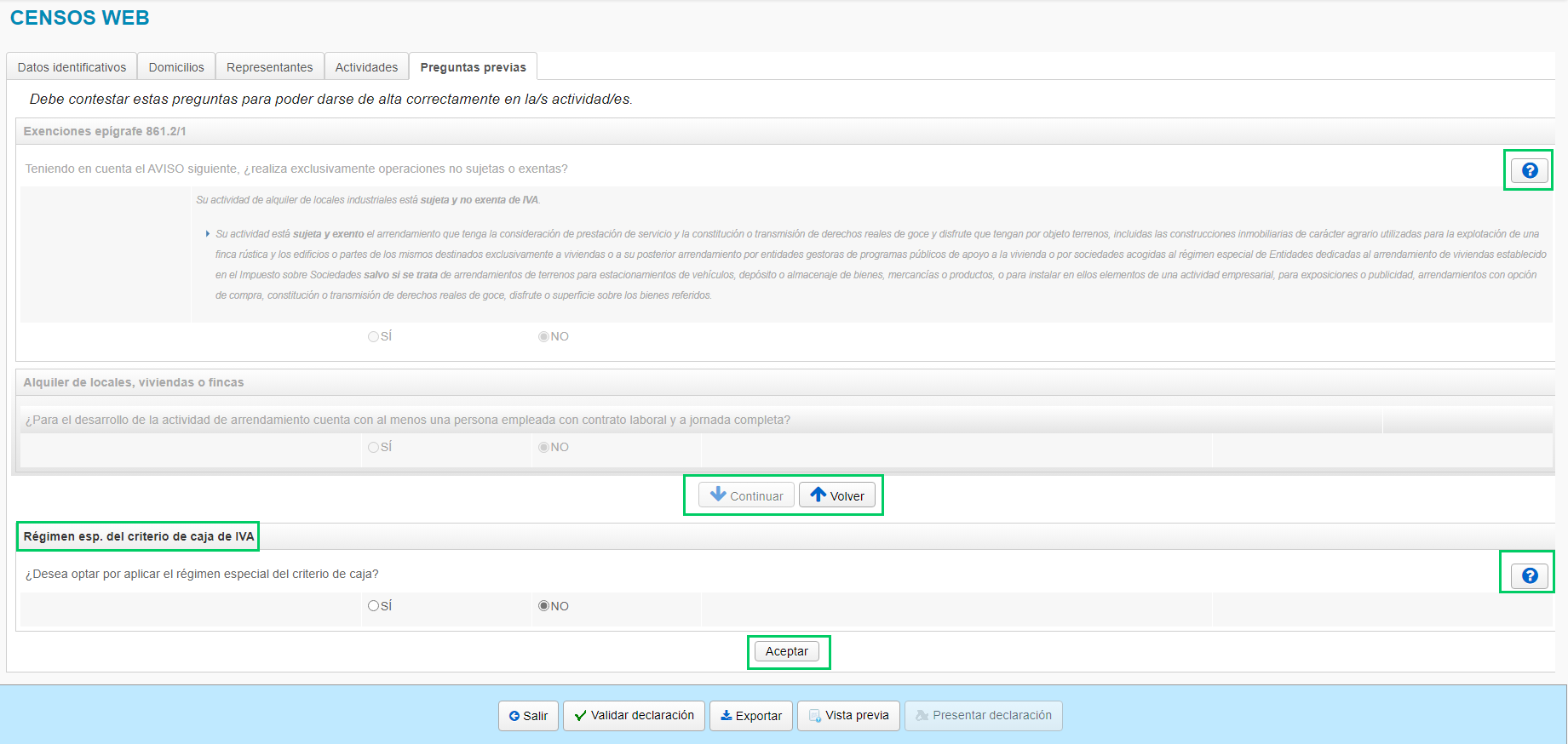The width and height of the screenshot is (1568, 744).
Task: Select SÍ for régimen criterio de caja
Action: (x=373, y=606)
